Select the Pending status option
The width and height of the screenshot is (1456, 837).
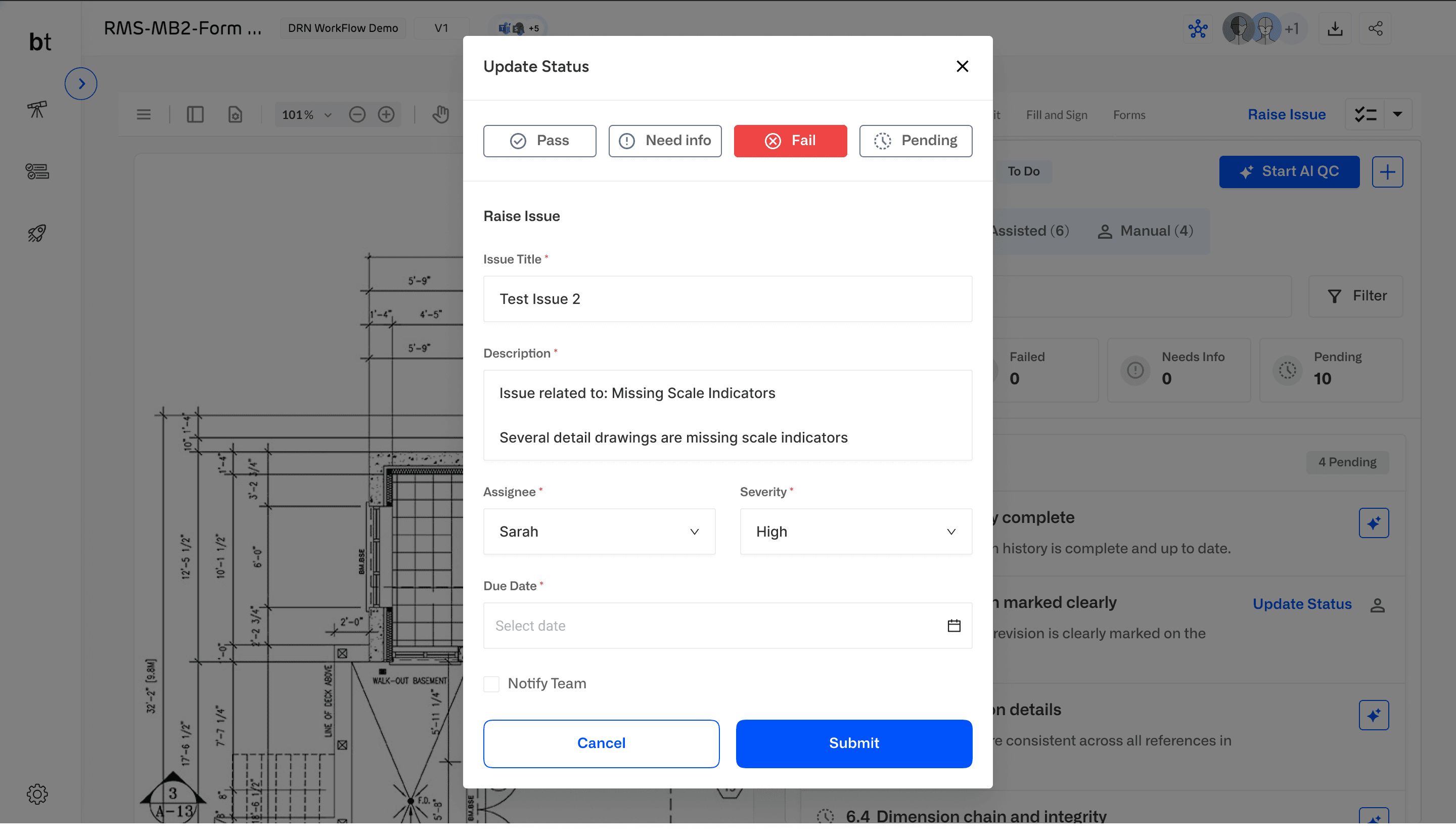click(x=916, y=141)
